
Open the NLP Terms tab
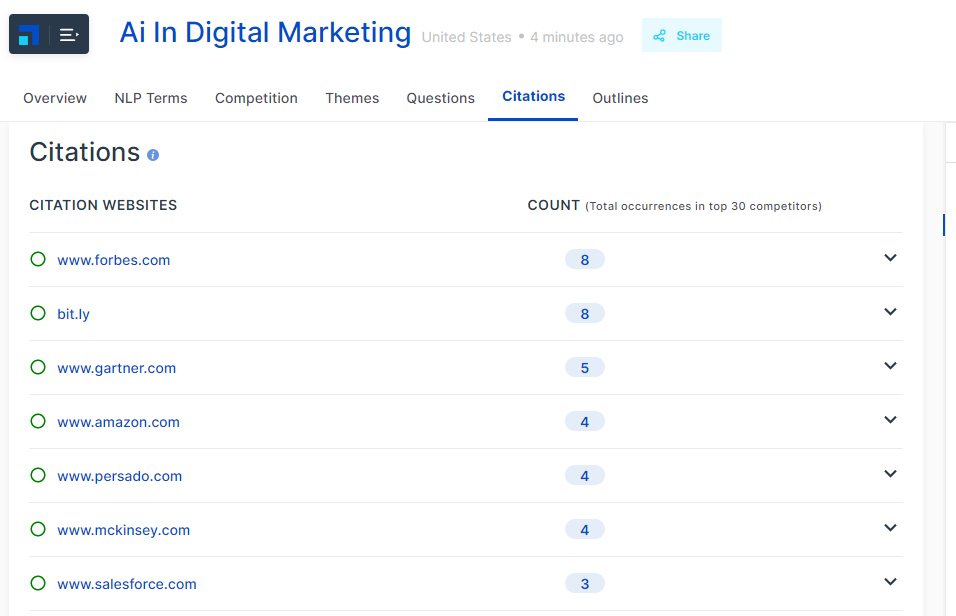point(151,98)
